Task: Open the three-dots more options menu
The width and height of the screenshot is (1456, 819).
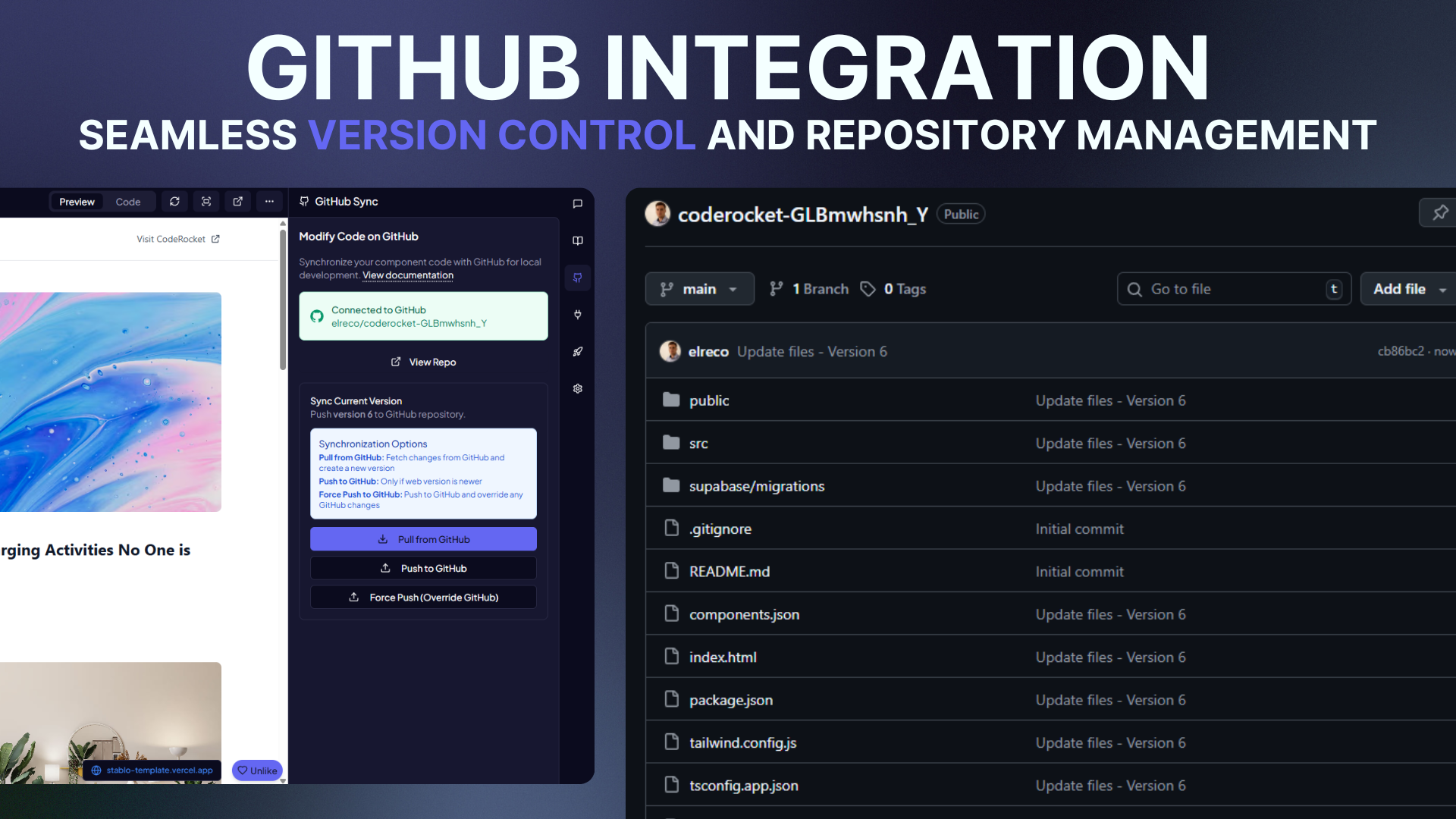Action: point(269,202)
